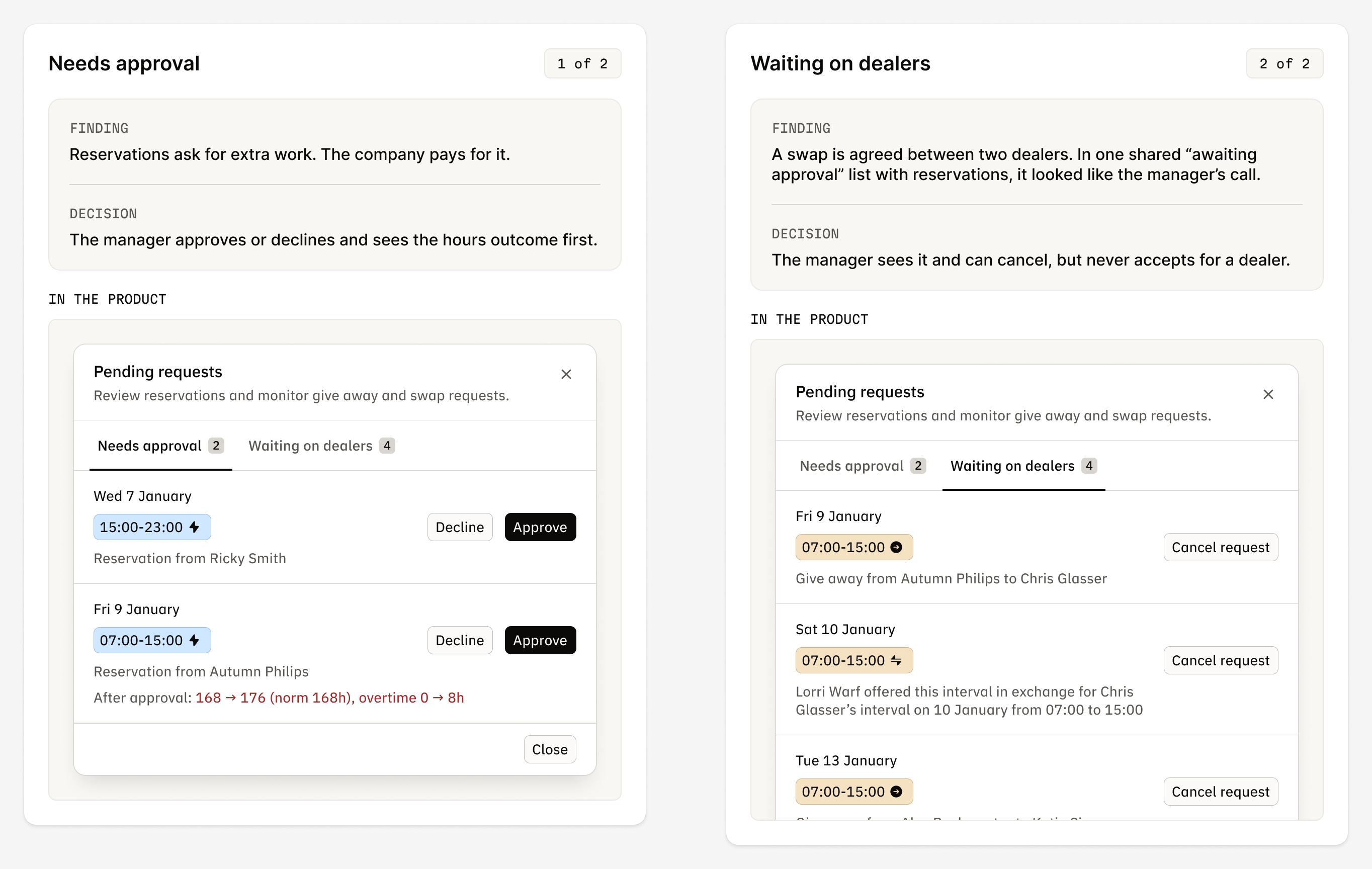The width and height of the screenshot is (1372, 869).
Task: Click the Lorri Warf swap offer description
Action: (969, 701)
